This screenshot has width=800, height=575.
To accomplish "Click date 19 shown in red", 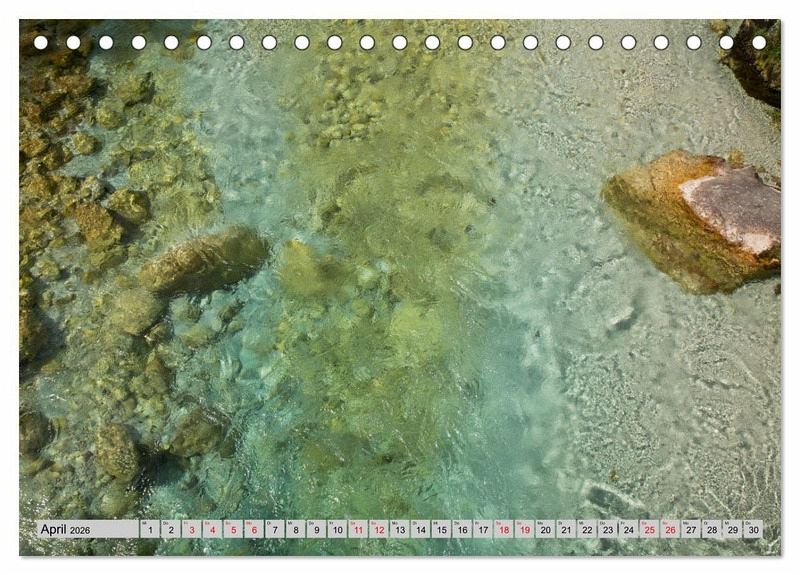I will (524, 530).
